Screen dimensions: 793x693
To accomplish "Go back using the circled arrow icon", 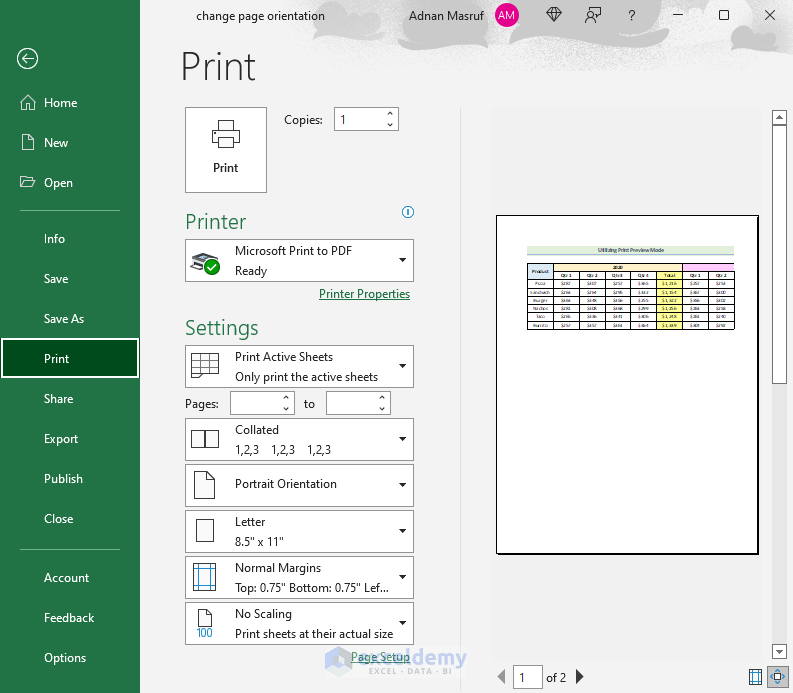I will [x=27, y=59].
